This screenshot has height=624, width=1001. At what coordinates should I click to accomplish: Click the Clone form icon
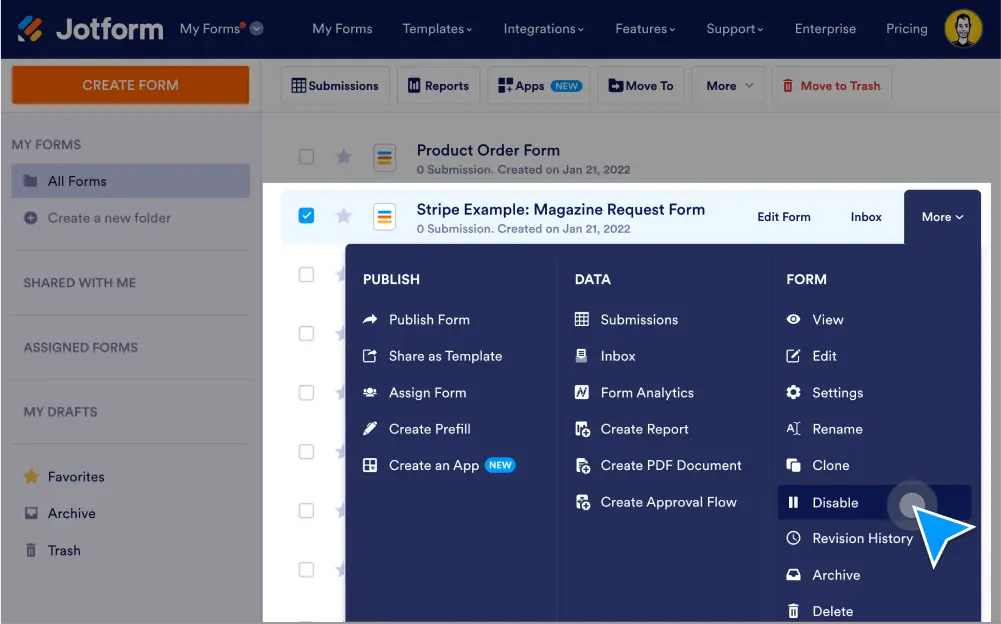[793, 466]
